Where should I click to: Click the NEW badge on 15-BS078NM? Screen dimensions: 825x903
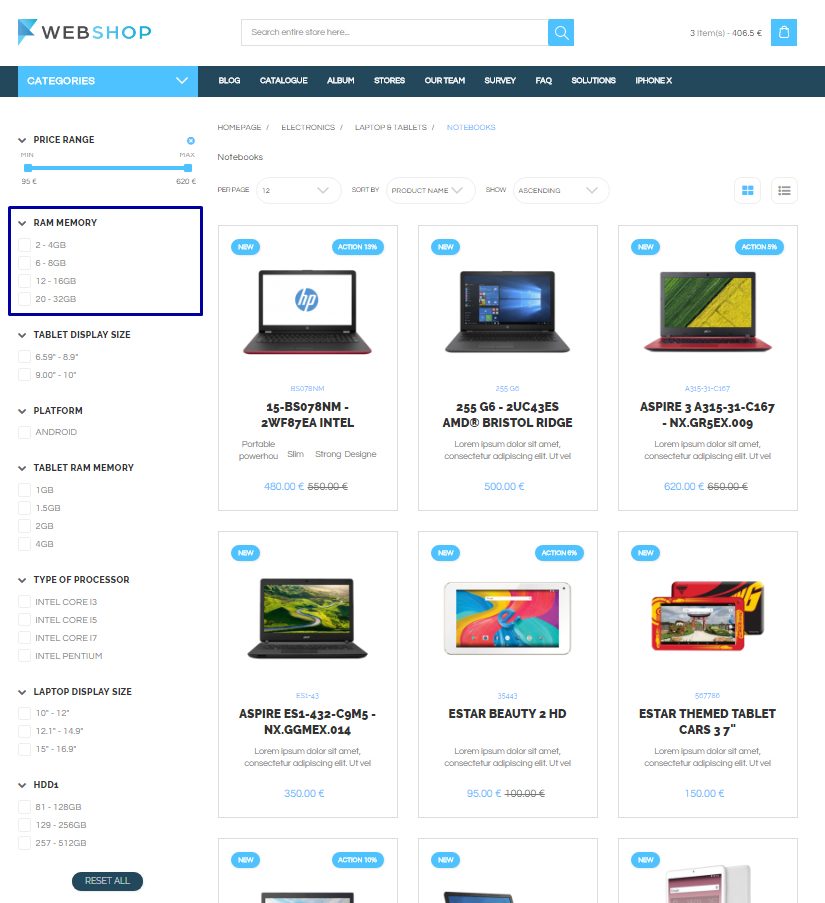click(246, 247)
